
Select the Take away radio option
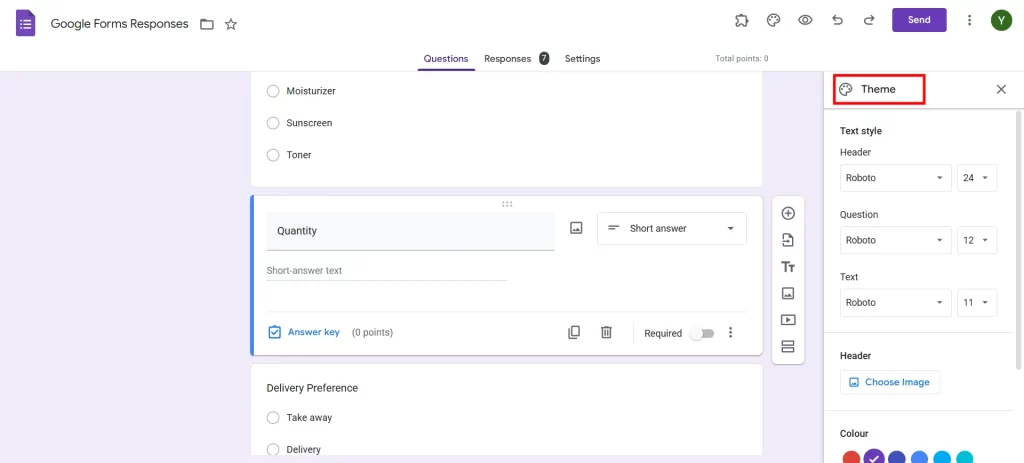[273, 418]
